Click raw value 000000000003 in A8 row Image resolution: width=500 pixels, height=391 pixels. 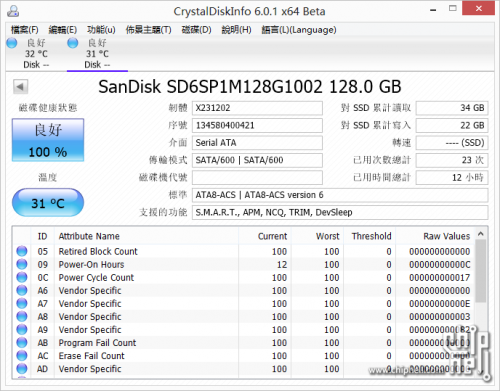(440, 317)
